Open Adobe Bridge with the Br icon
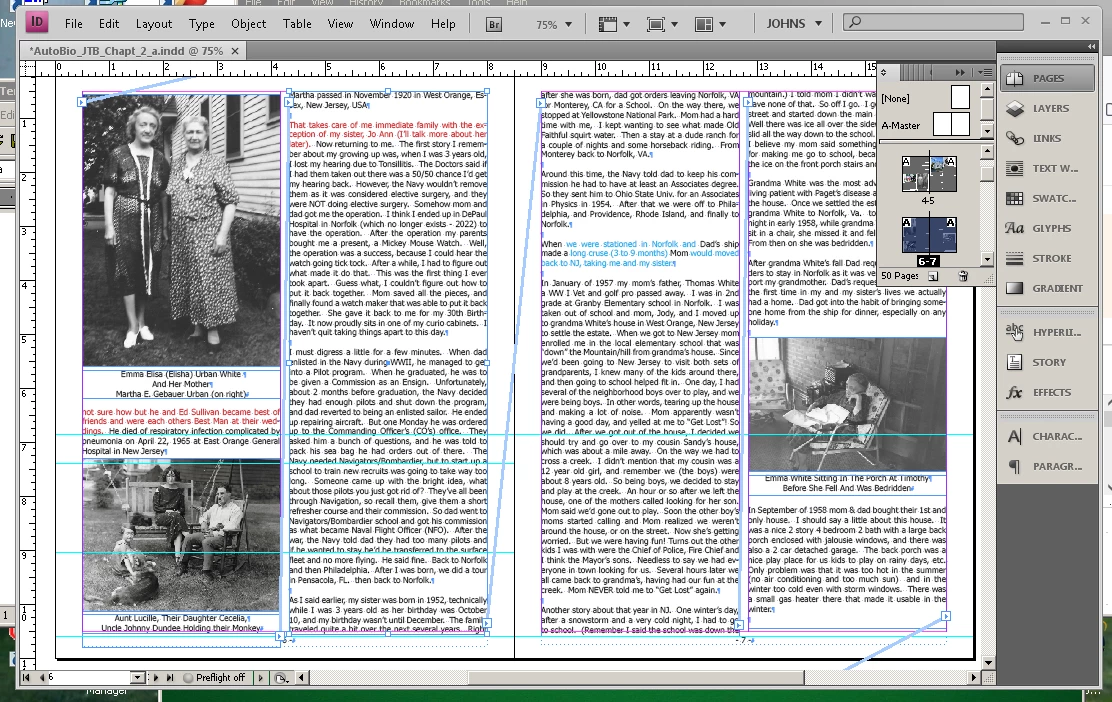The height and width of the screenshot is (702, 1112). pos(494,24)
